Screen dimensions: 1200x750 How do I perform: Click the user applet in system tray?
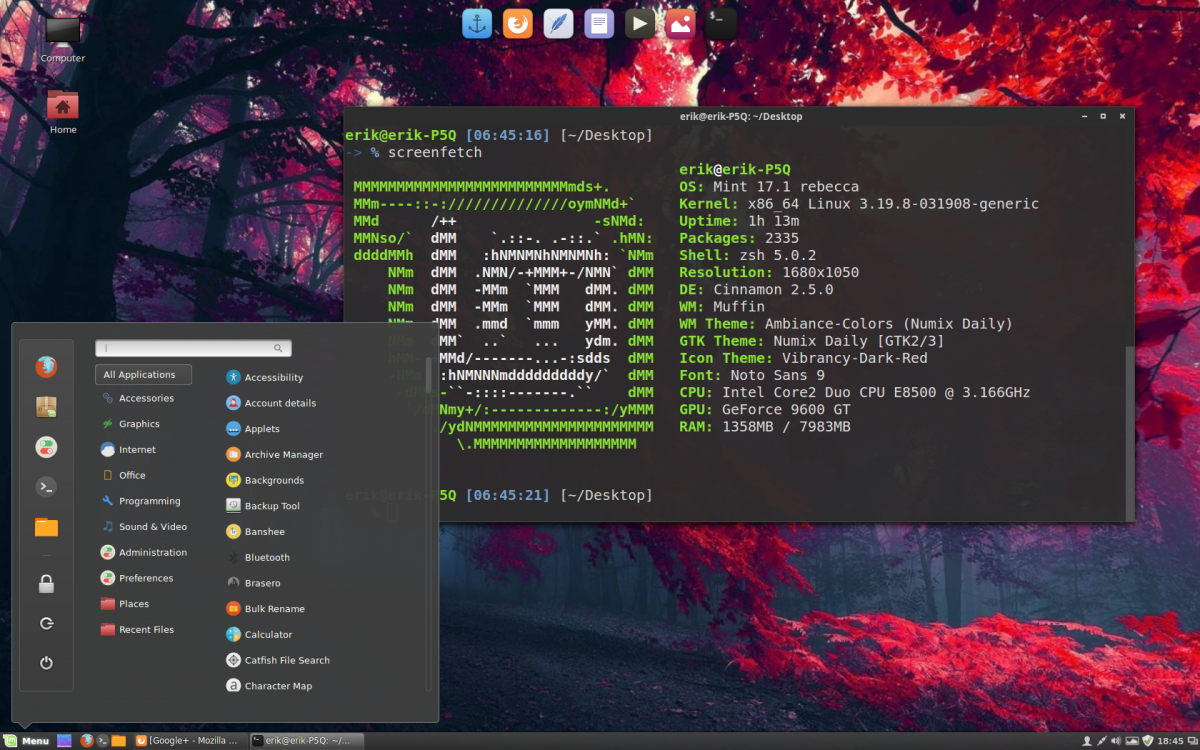point(1087,741)
